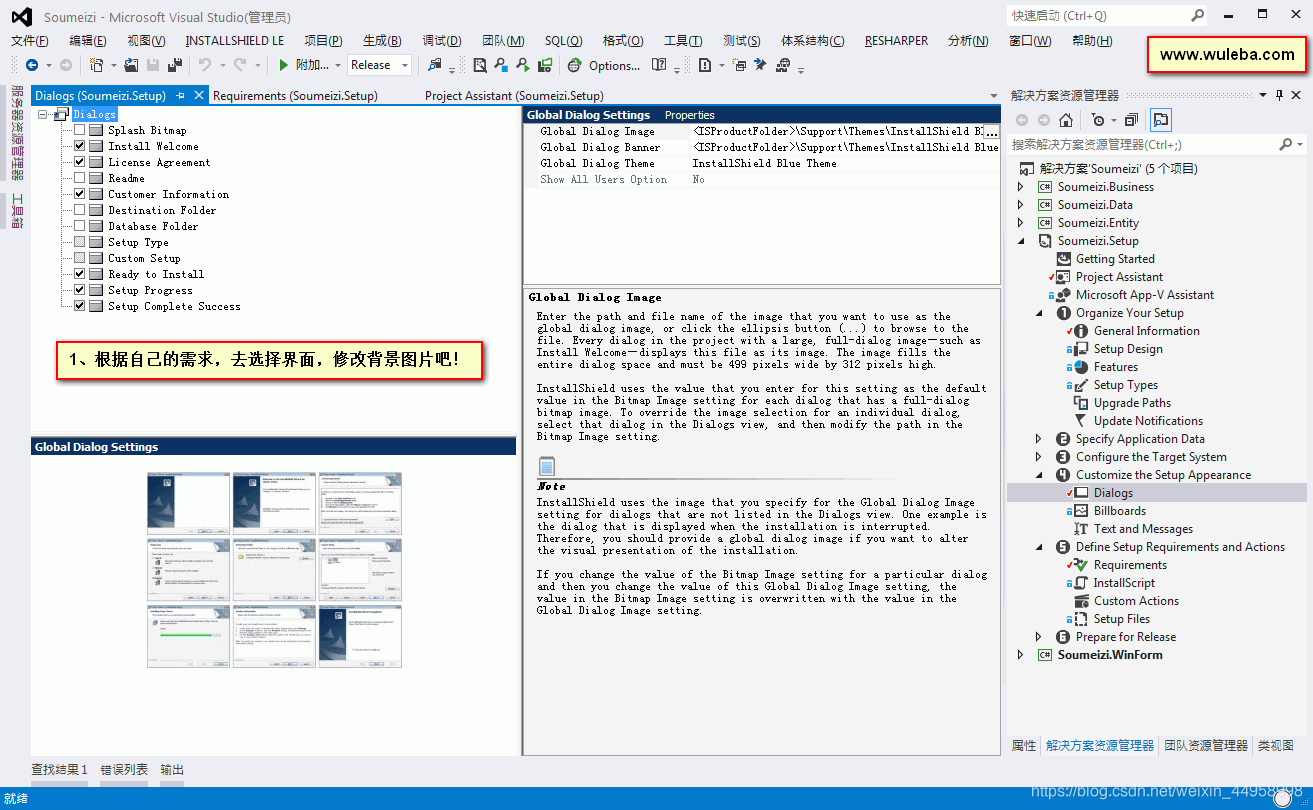Select Setup Complete Success dialog row
The width and height of the screenshot is (1313, 810).
click(174, 306)
